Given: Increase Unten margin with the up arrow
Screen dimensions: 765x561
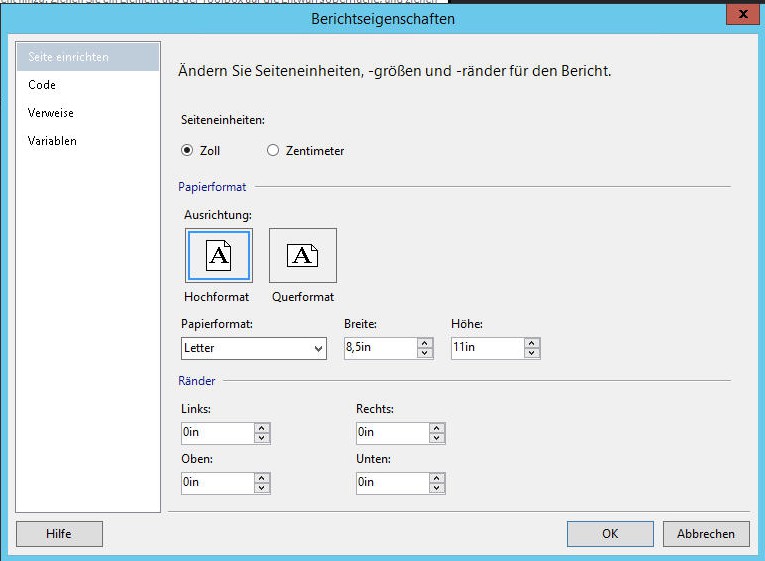Looking at the screenshot, I should pyautogui.click(x=437, y=478).
